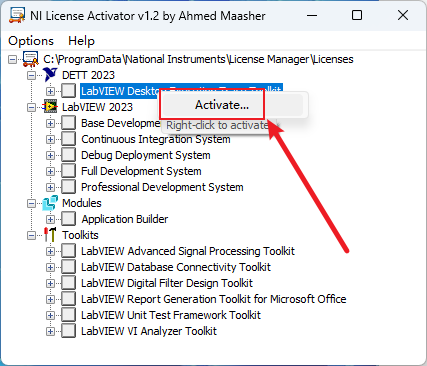
Task: Select LabVIEW Digital Filter Design Toolkit text
Action: [167, 283]
